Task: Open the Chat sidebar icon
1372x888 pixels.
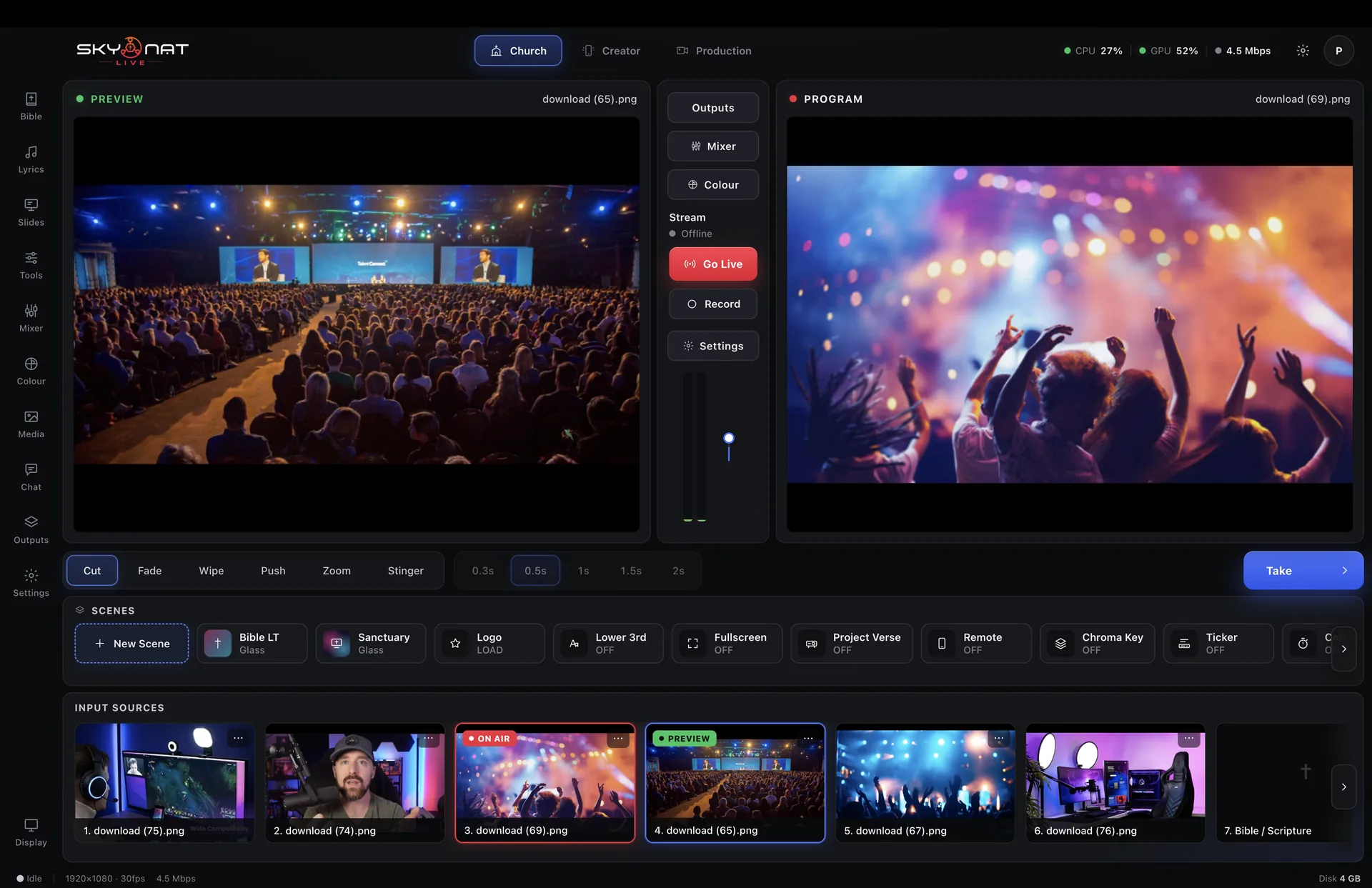Action: coord(31,477)
